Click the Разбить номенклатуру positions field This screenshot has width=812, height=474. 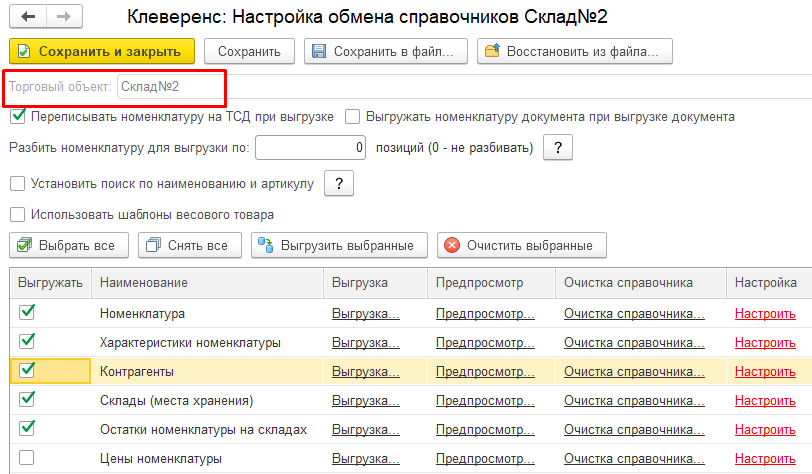coord(311,148)
